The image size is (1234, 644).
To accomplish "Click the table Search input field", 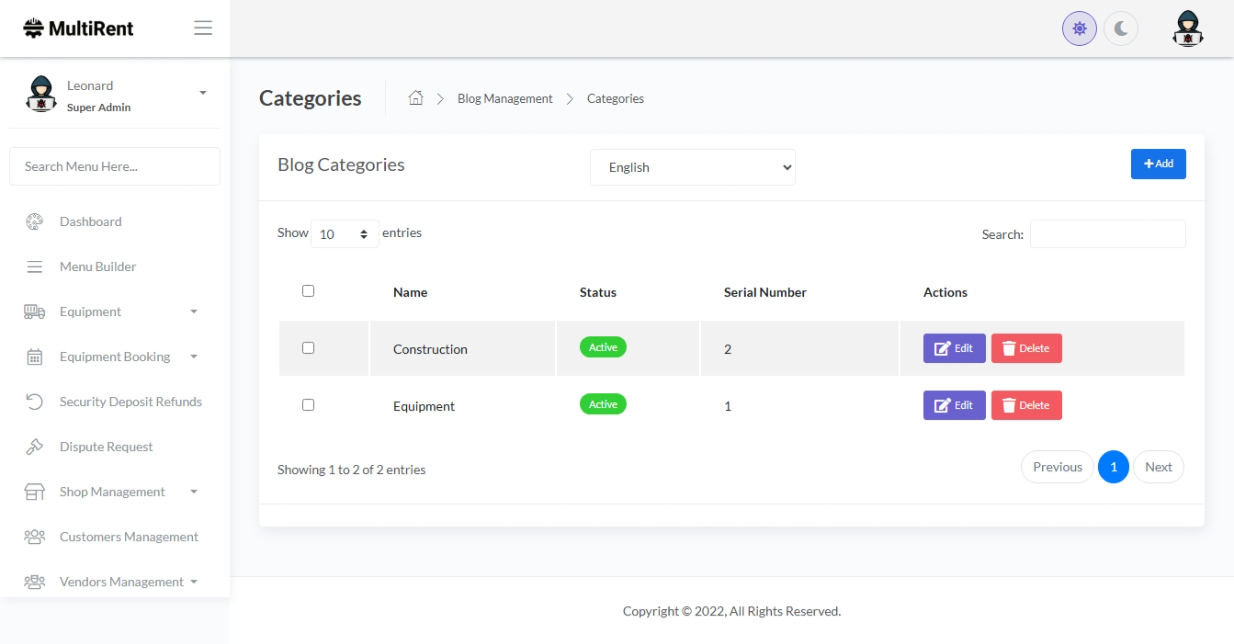I will 1107,234.
